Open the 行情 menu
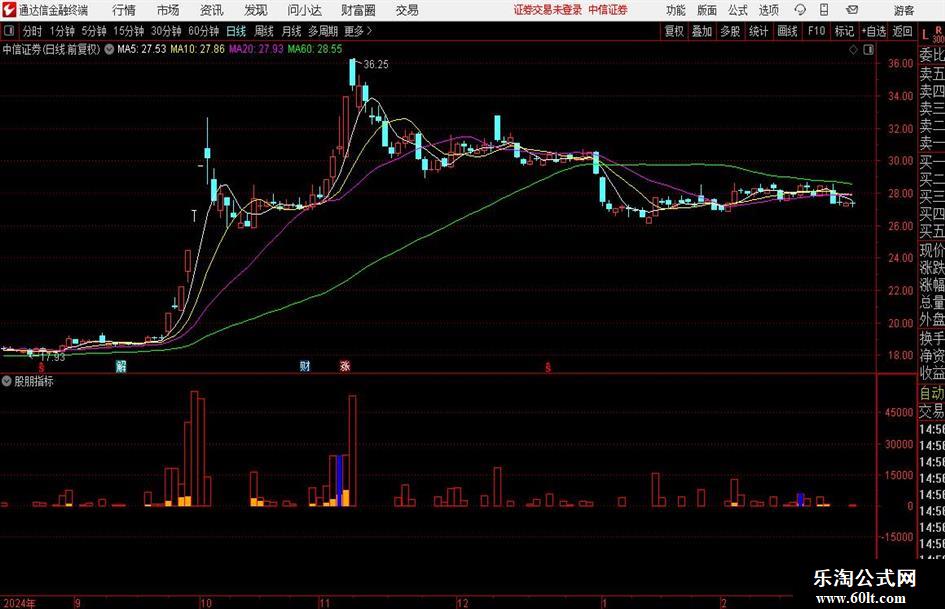 124,10
